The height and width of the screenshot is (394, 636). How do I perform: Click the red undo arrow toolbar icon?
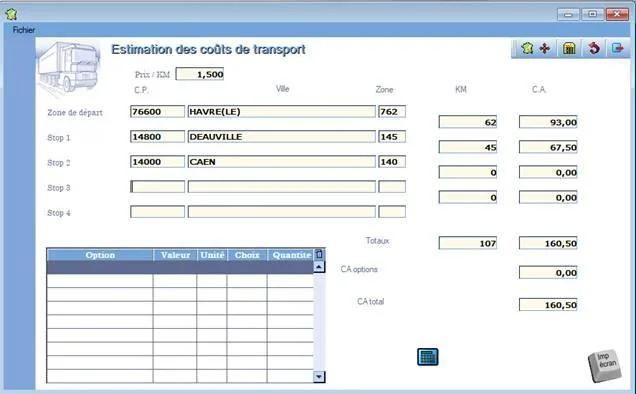tap(594, 48)
